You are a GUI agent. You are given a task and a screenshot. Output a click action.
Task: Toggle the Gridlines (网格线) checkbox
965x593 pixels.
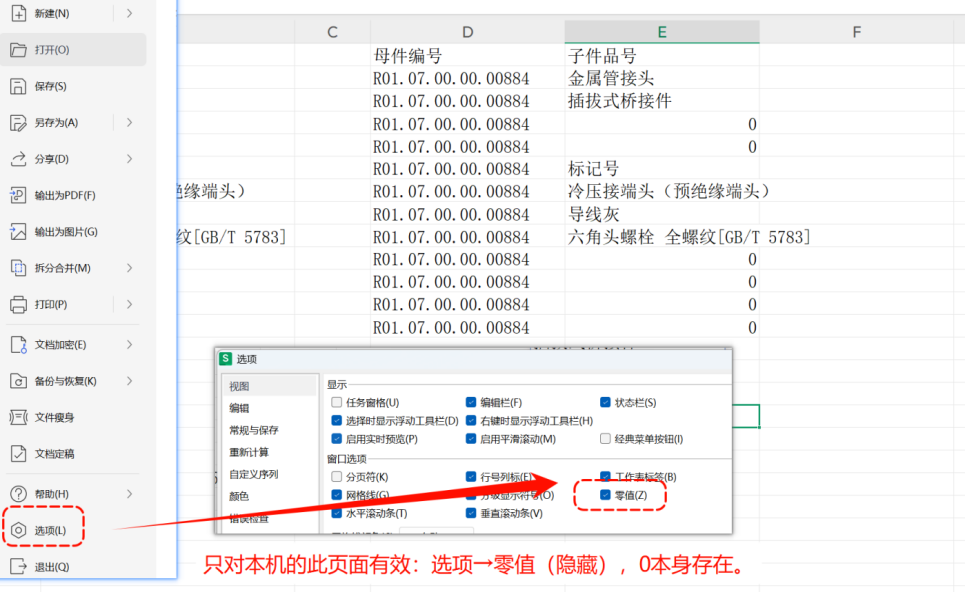coord(337,495)
